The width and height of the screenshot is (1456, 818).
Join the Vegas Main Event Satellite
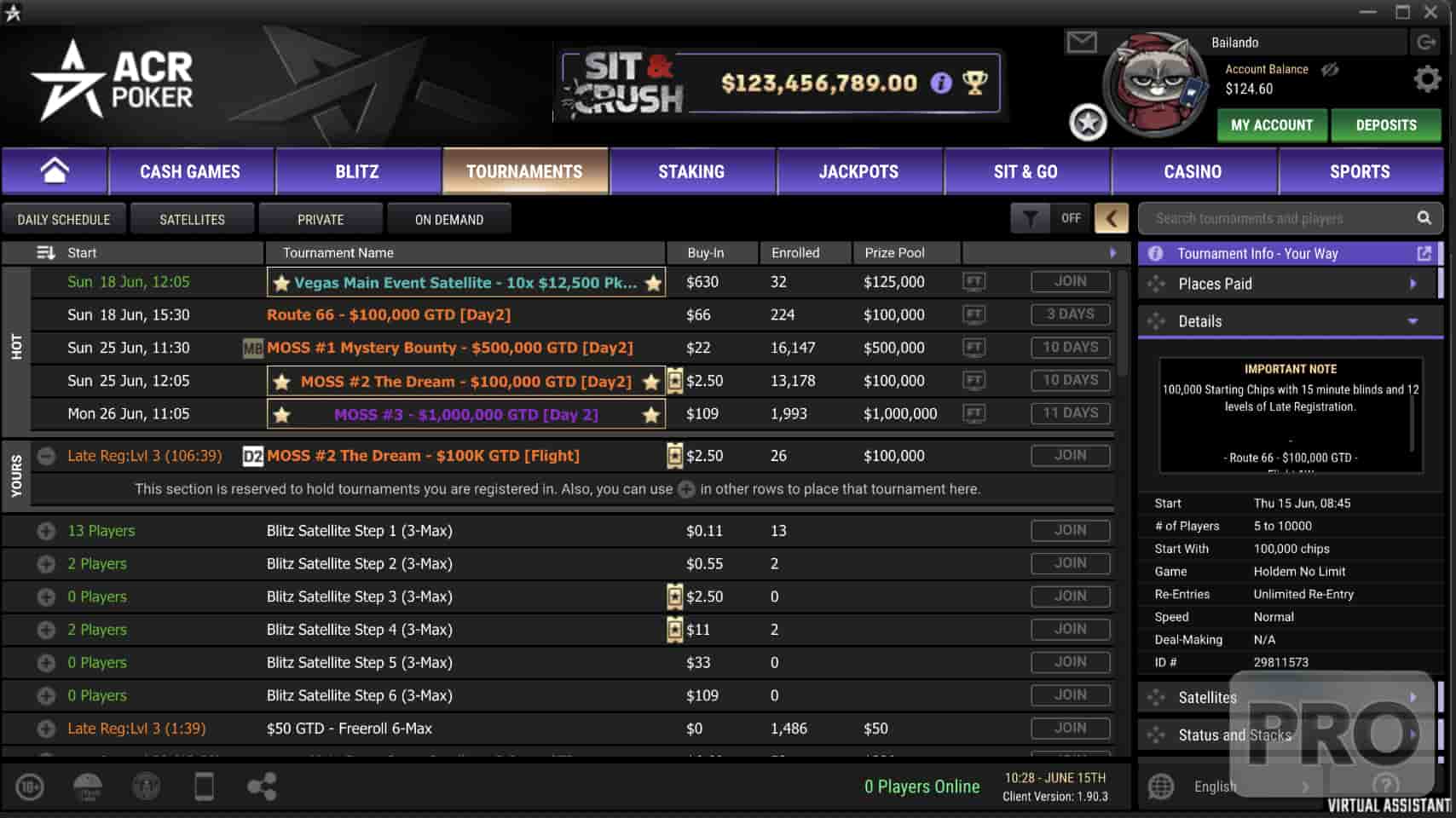[x=1070, y=281]
